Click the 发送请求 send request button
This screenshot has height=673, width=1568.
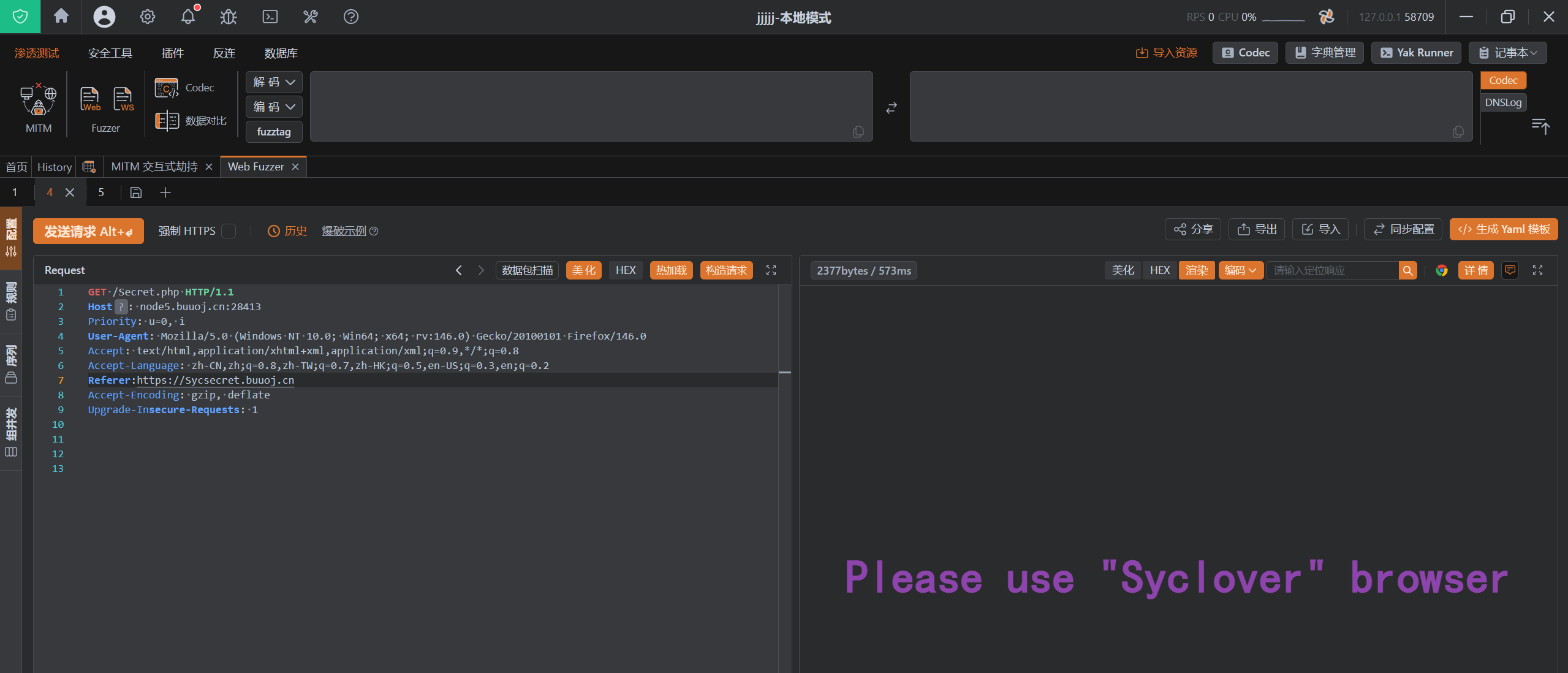(x=88, y=231)
